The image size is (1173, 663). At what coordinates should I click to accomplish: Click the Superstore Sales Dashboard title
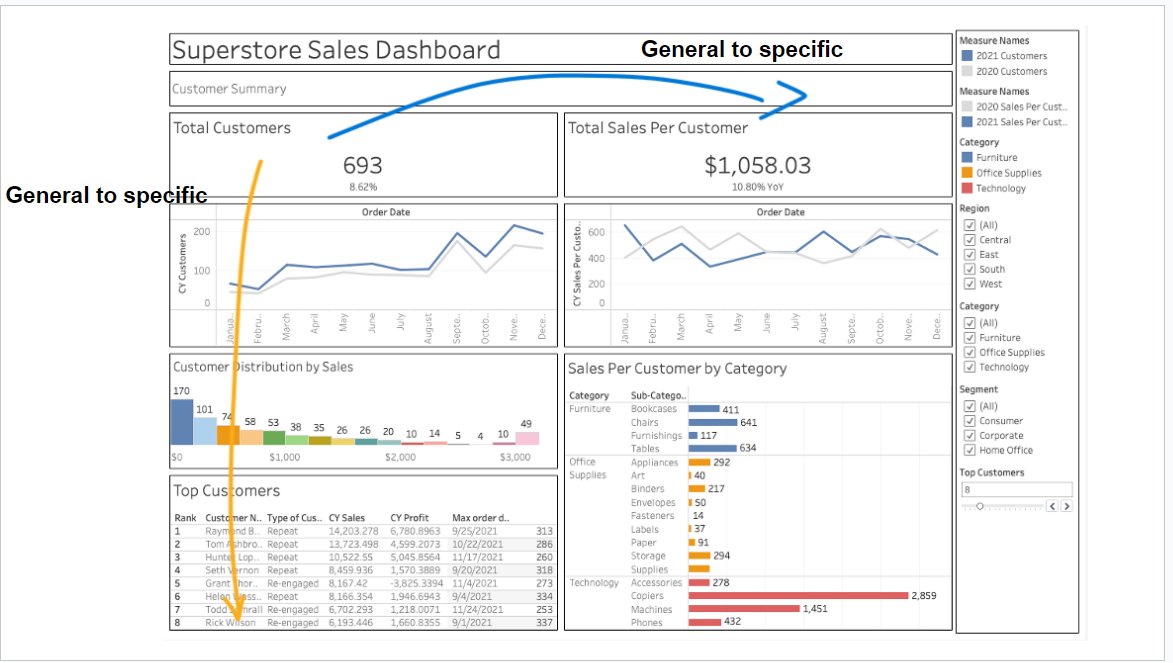click(x=337, y=50)
